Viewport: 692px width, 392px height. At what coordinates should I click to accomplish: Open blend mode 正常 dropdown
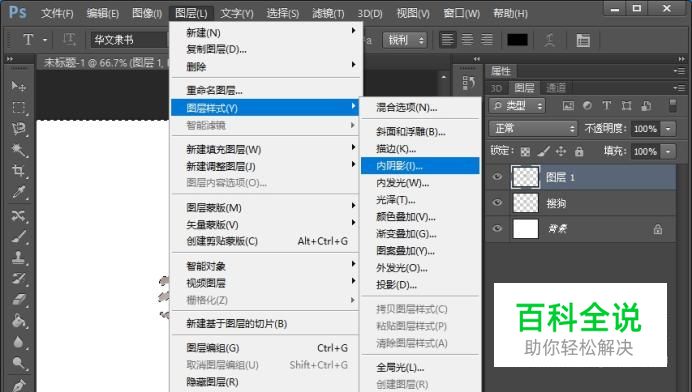point(533,128)
